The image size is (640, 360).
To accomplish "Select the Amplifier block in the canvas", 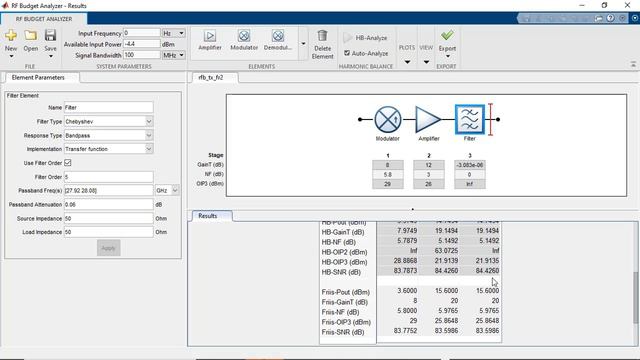I will (x=428, y=119).
